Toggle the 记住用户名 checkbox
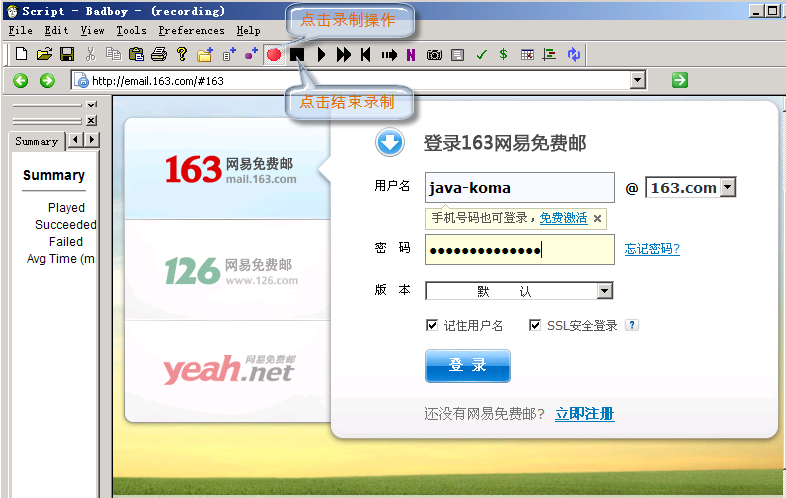 point(432,325)
